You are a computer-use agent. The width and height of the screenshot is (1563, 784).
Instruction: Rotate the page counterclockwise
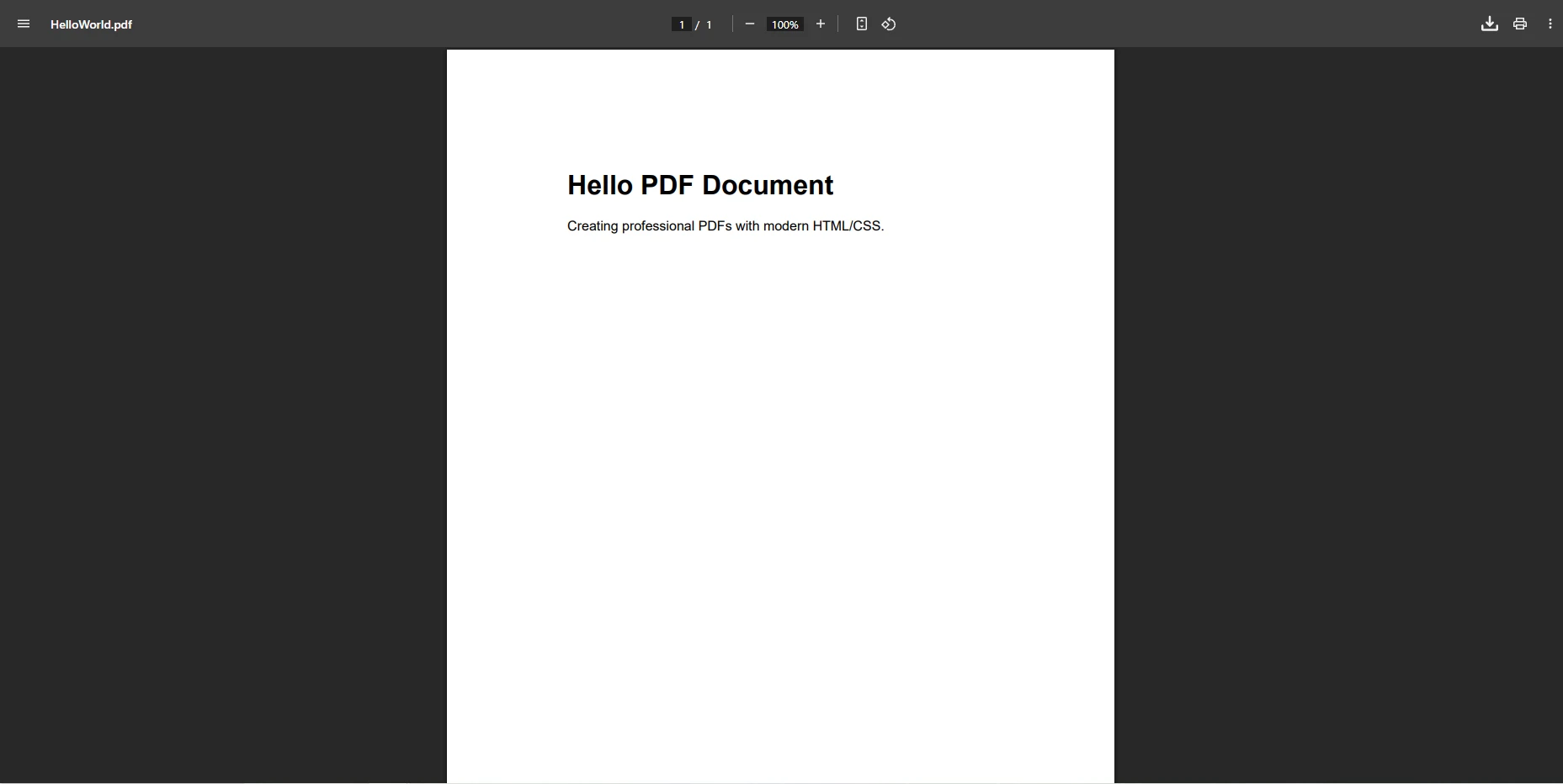pyautogui.click(x=889, y=24)
